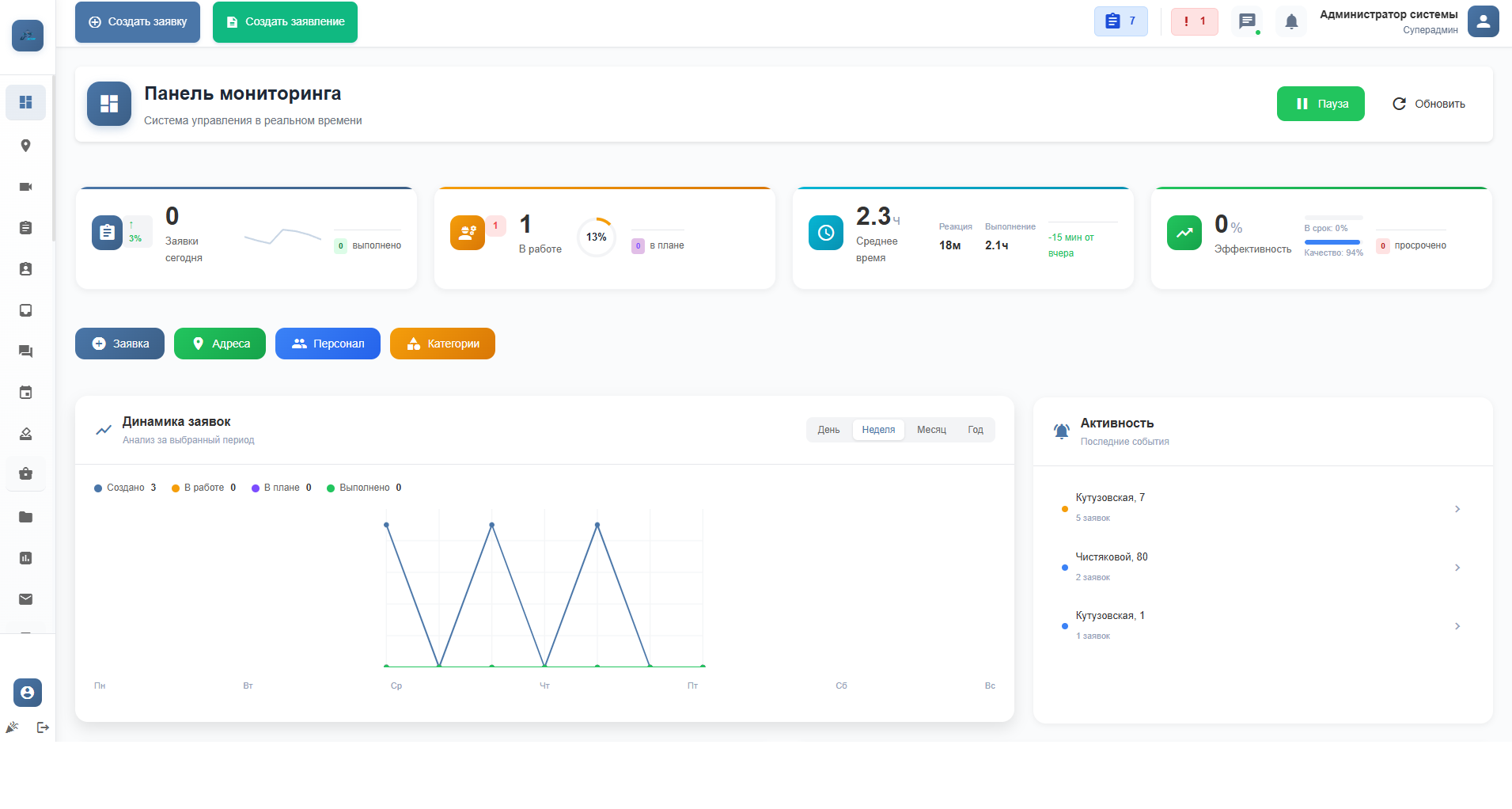Image resolution: width=1512 pixels, height=809 pixels.
Task: Open the mail envelope sidebar icon
Action: [25, 599]
